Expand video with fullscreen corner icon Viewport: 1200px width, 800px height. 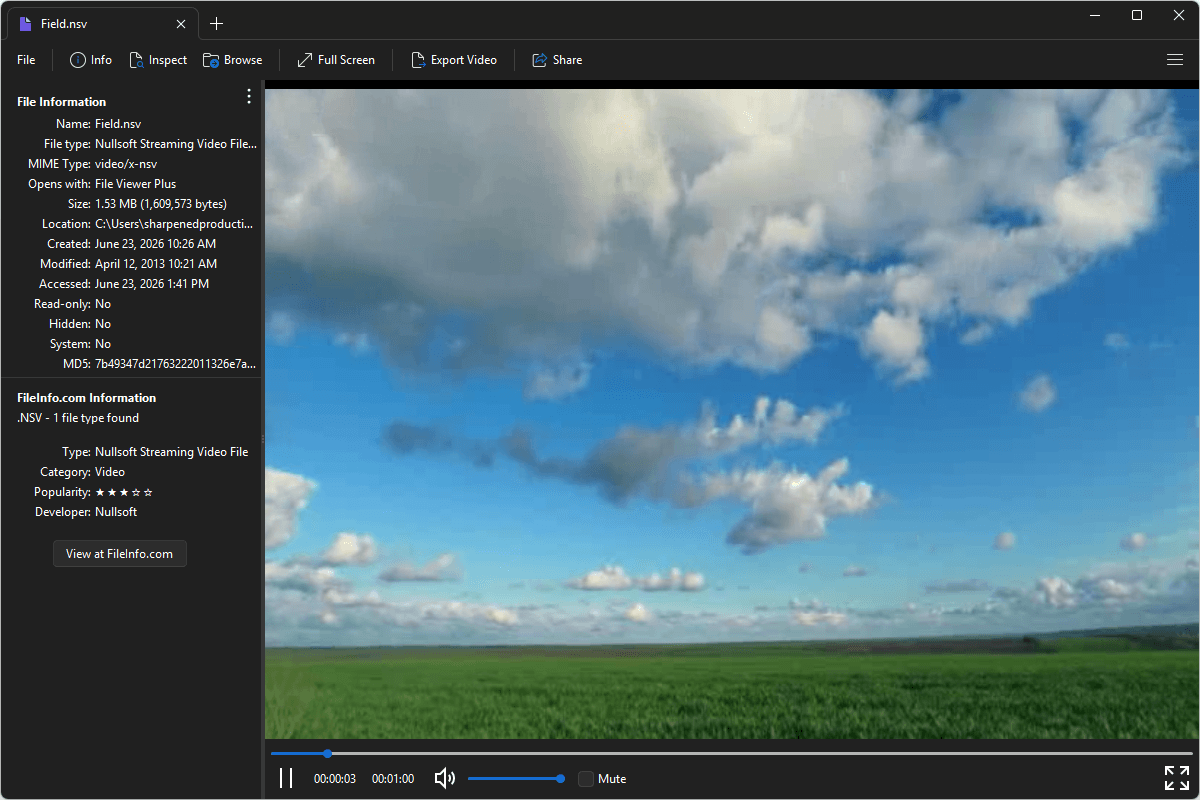1177,778
